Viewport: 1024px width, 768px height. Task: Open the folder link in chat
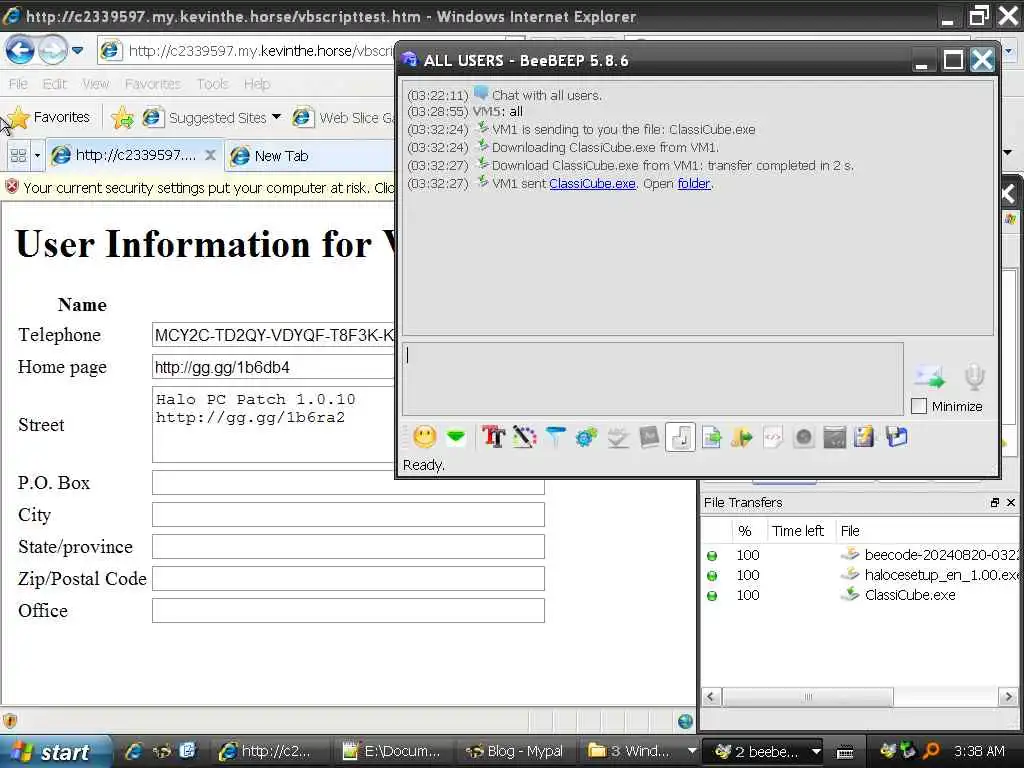click(694, 184)
